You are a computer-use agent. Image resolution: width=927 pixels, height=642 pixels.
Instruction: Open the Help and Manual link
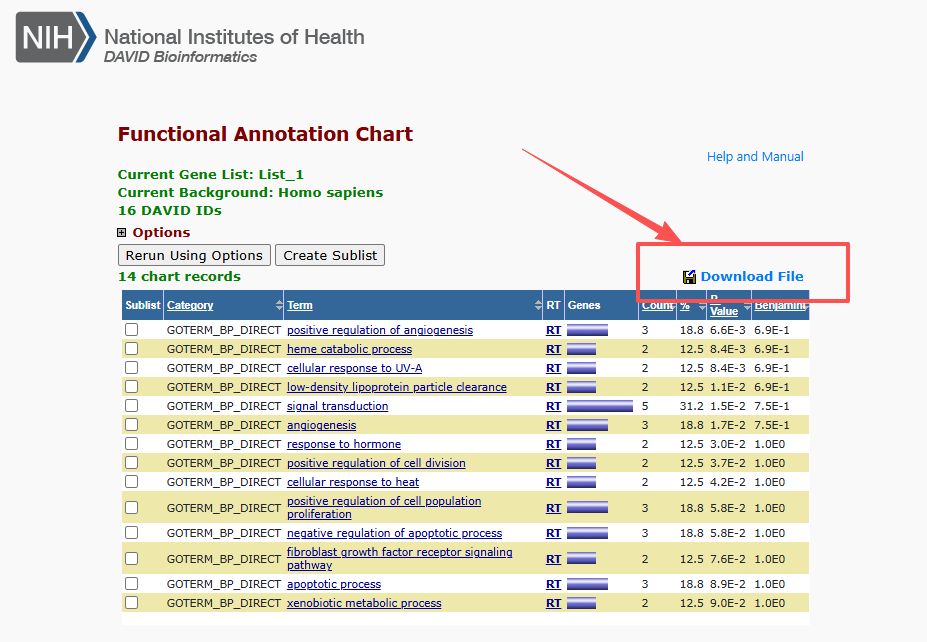(x=755, y=157)
